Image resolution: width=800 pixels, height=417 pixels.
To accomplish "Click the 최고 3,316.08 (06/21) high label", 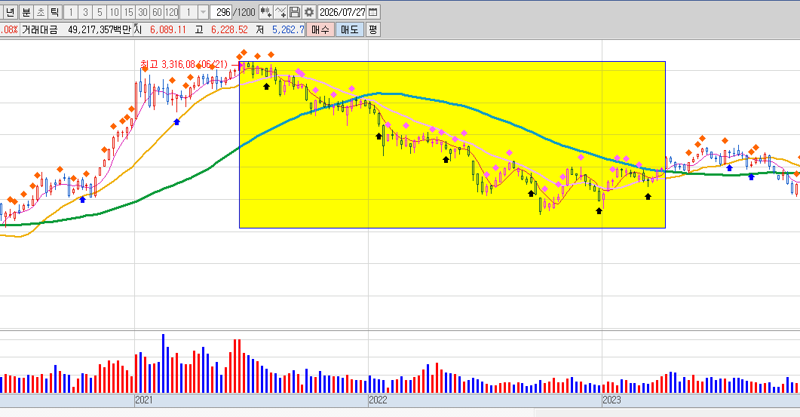I will [x=184, y=64].
